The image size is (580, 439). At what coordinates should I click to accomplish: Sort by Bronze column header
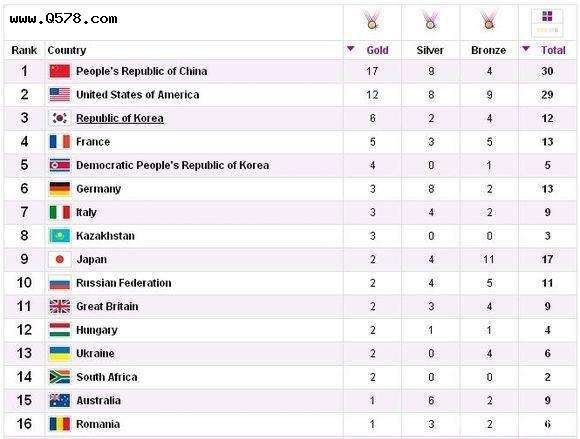tap(488, 50)
